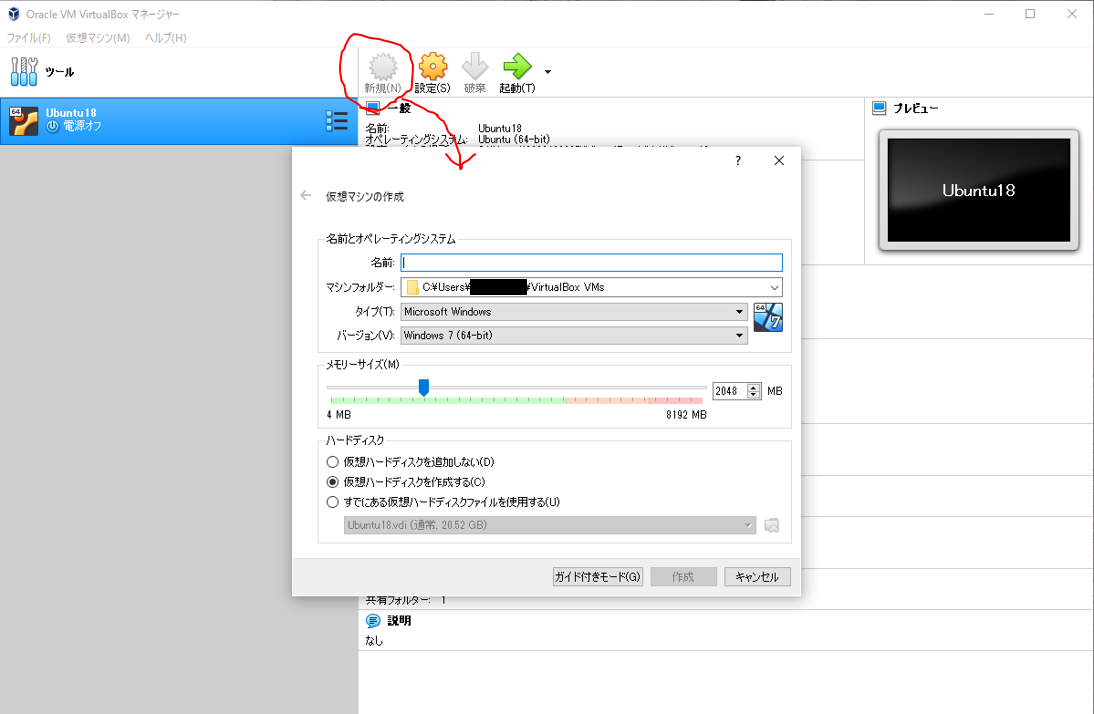Select 仮想ハードディスクを作成する option
This screenshot has height=714, width=1094.
(x=331, y=481)
